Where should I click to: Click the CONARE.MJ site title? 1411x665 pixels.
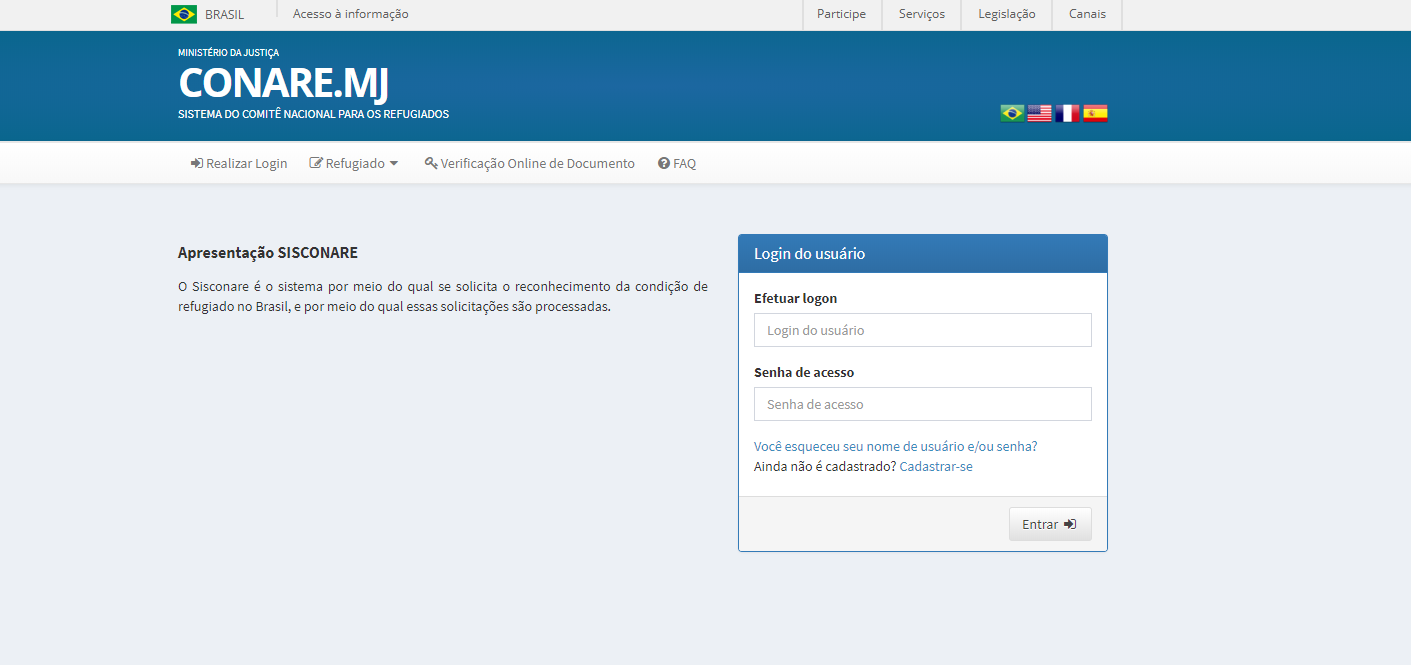[x=283, y=83]
